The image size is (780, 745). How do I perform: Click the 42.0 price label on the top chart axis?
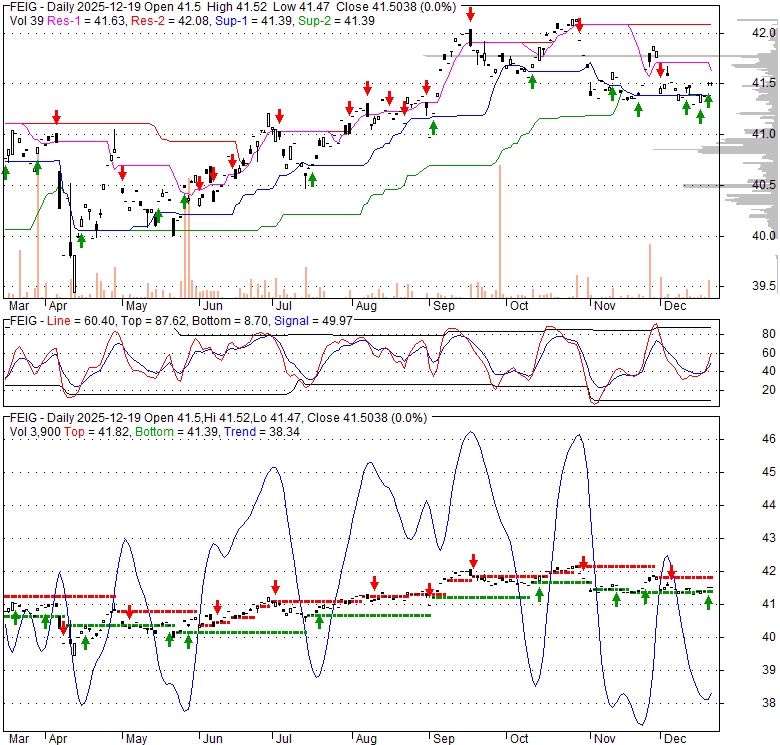764,32
